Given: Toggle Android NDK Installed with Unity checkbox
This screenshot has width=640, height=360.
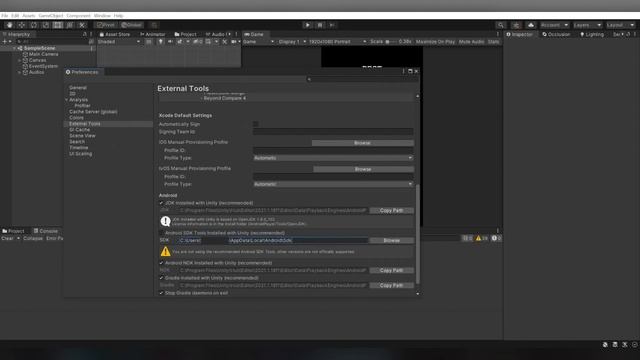Looking at the screenshot, I should point(161,263).
